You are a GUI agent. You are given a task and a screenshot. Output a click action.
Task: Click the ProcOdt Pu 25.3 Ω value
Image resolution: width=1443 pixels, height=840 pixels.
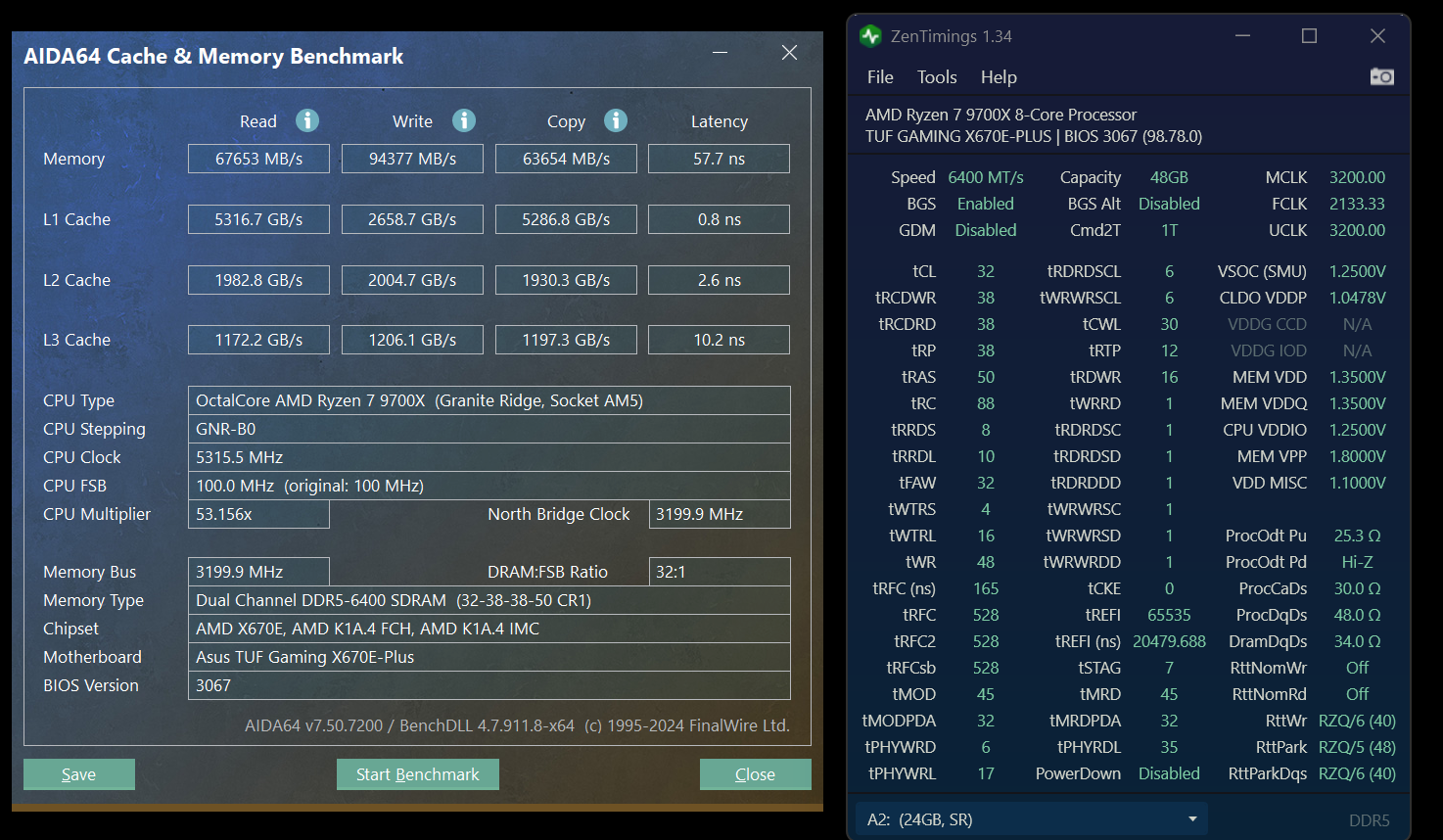pyautogui.click(x=1357, y=536)
